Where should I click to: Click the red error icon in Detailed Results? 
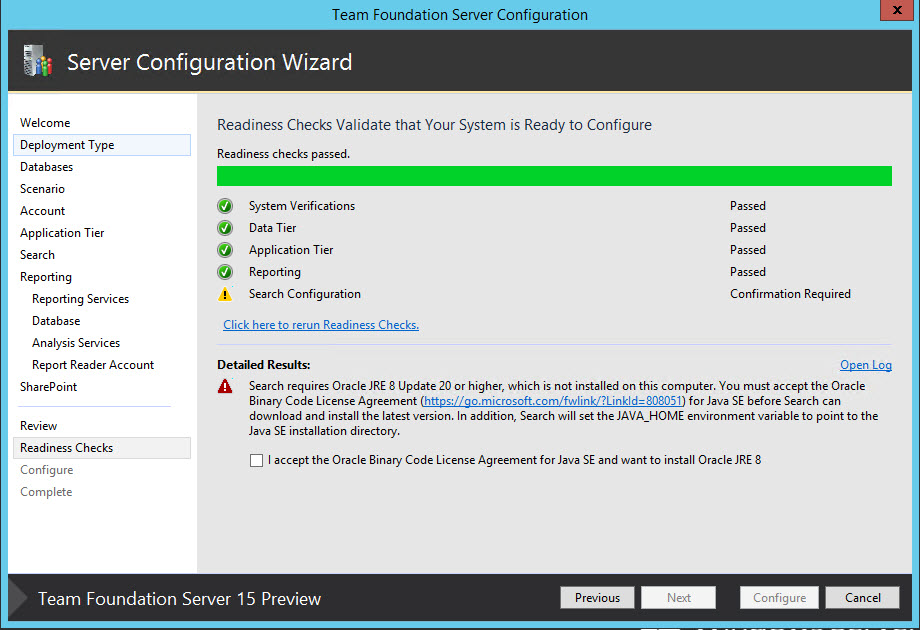pos(225,386)
